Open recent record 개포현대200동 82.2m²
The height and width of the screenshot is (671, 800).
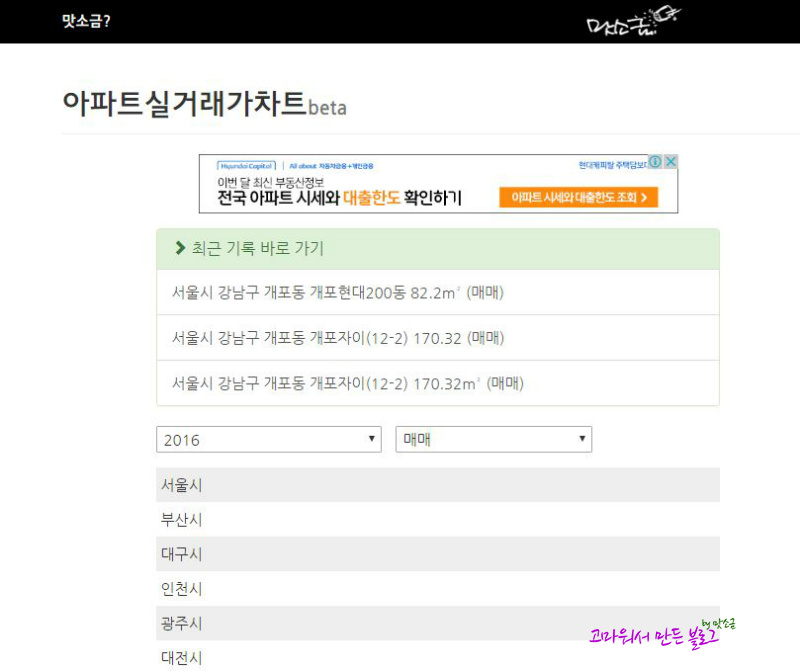438,292
